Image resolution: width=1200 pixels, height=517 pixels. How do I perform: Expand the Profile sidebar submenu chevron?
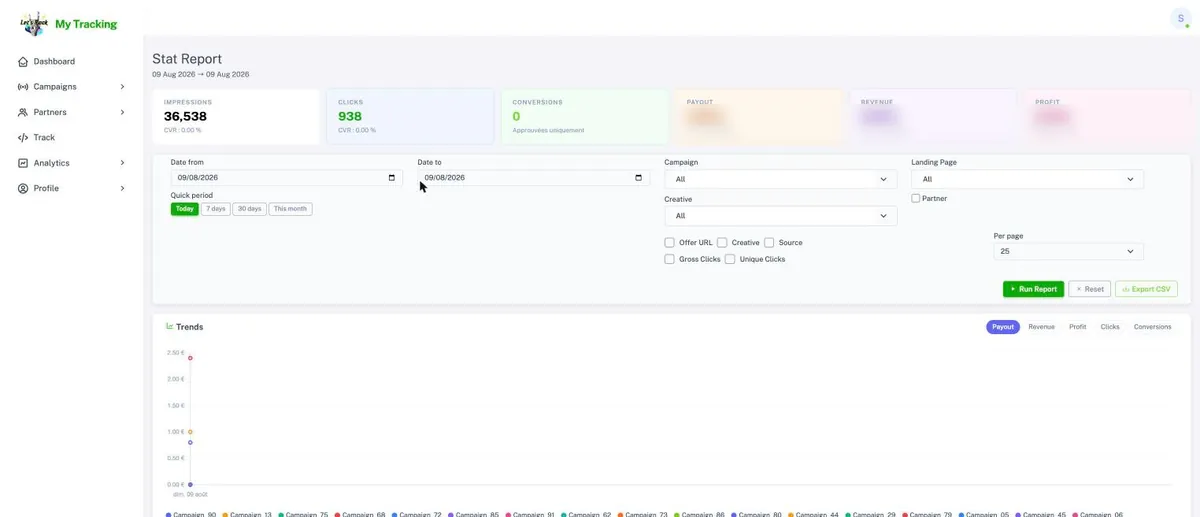tap(122, 188)
